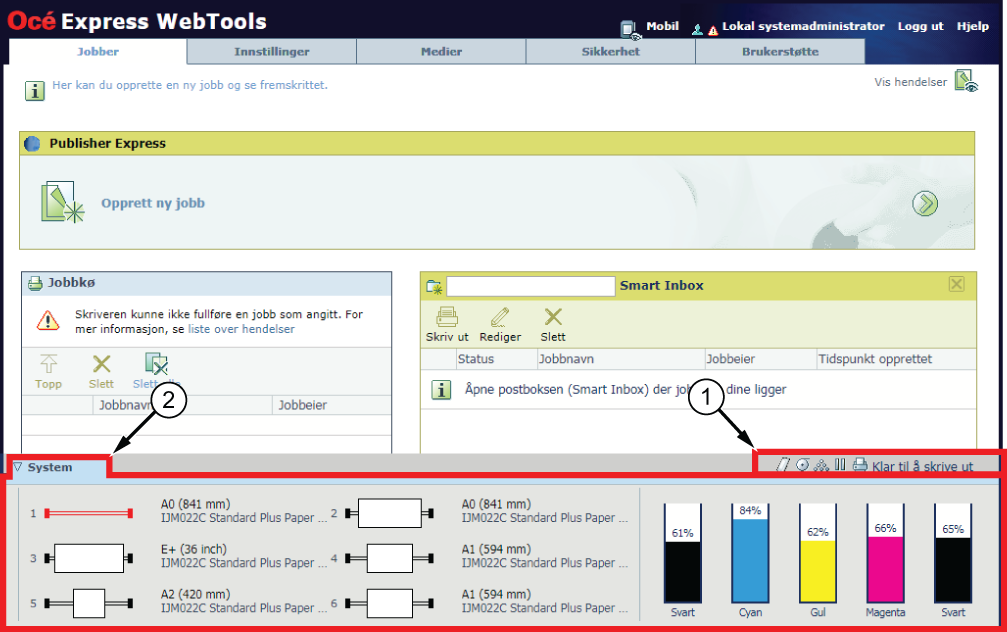The height and width of the screenshot is (632, 1007).
Task: Click the info icon in the Smart Inbox list
Action: tap(441, 389)
